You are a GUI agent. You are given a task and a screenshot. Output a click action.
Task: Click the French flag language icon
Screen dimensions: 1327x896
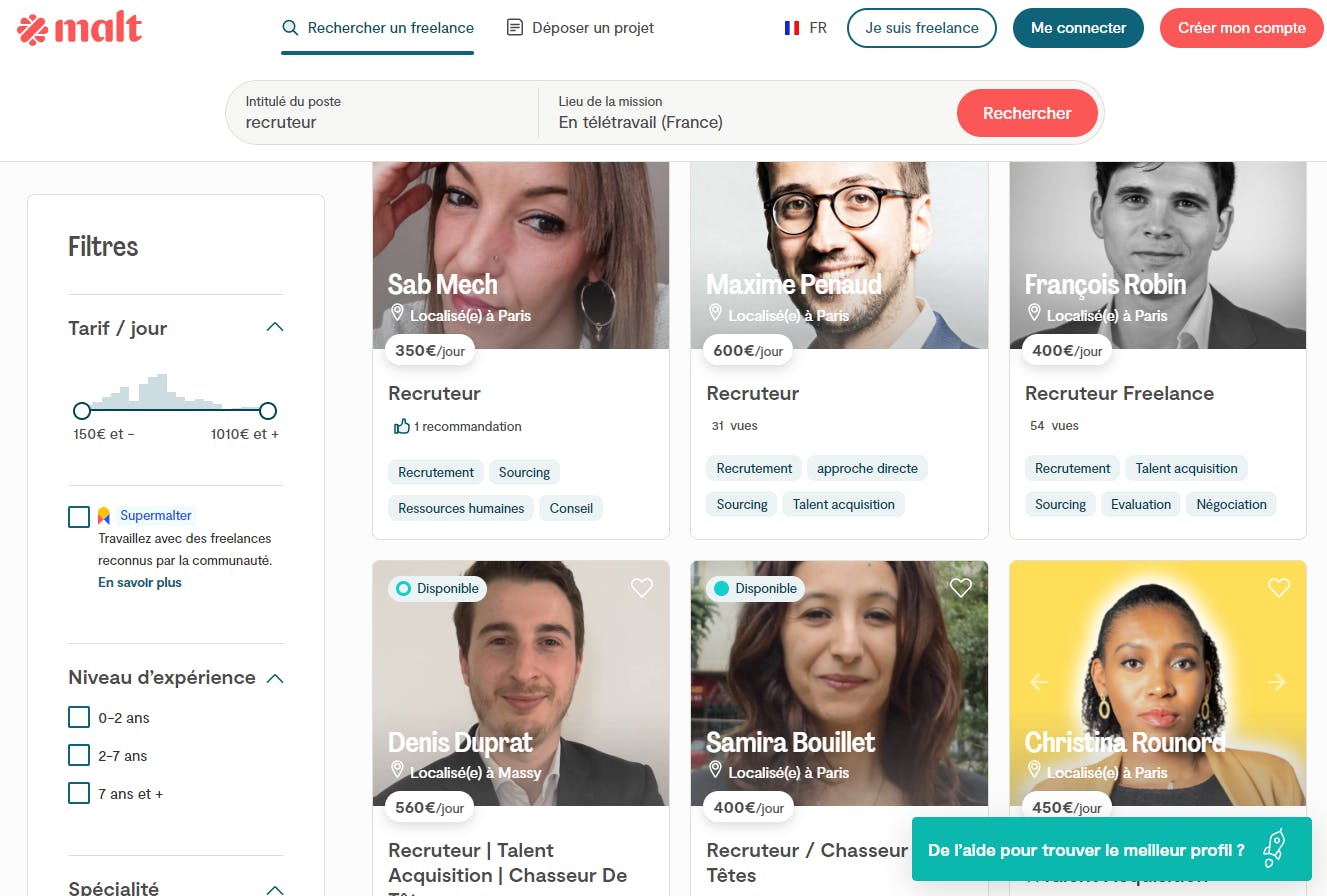(x=793, y=28)
